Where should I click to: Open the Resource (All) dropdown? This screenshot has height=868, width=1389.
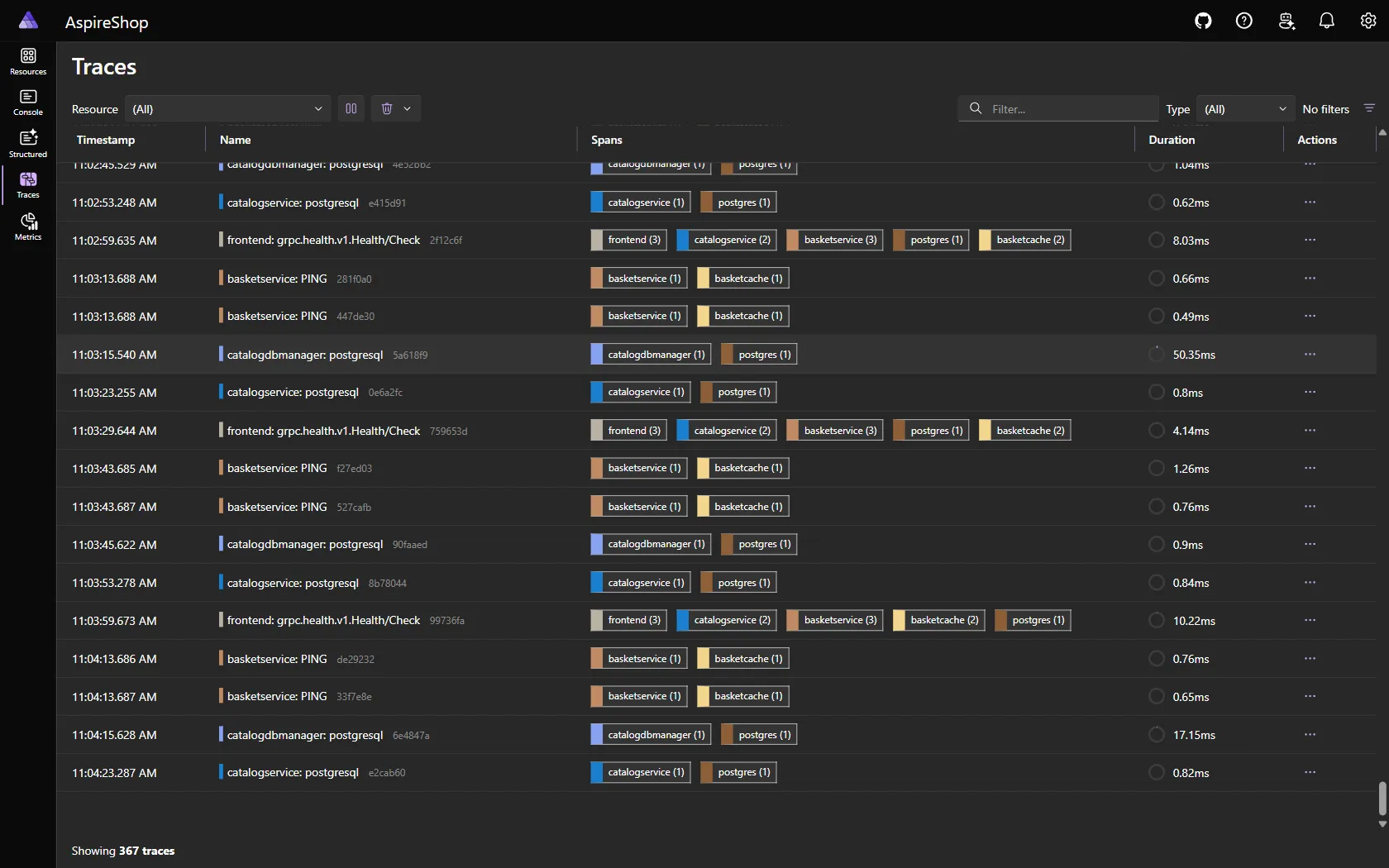click(x=227, y=108)
